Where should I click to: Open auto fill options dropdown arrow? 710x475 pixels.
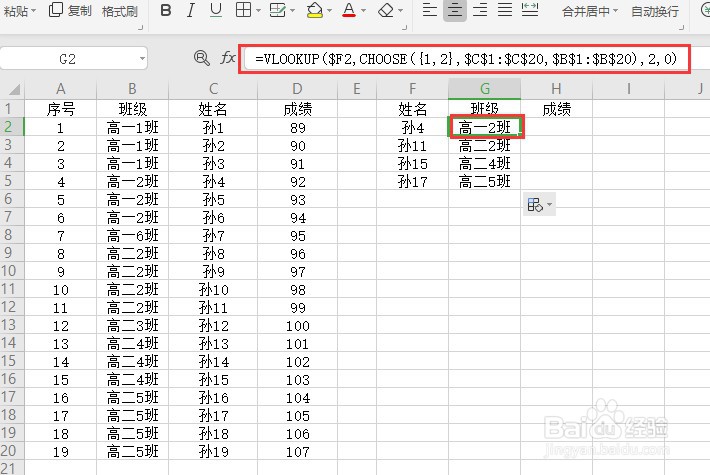[x=549, y=205]
